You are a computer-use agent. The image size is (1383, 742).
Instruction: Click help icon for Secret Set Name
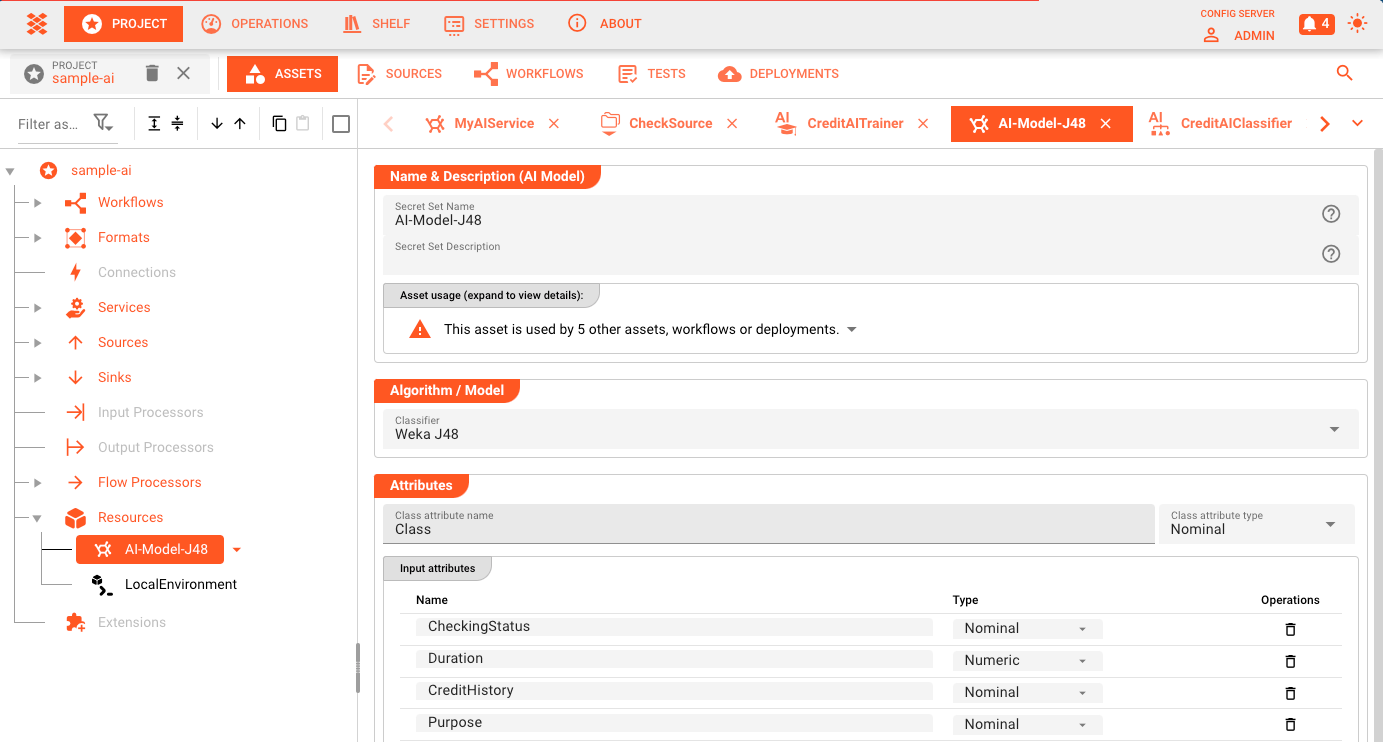(1330, 214)
